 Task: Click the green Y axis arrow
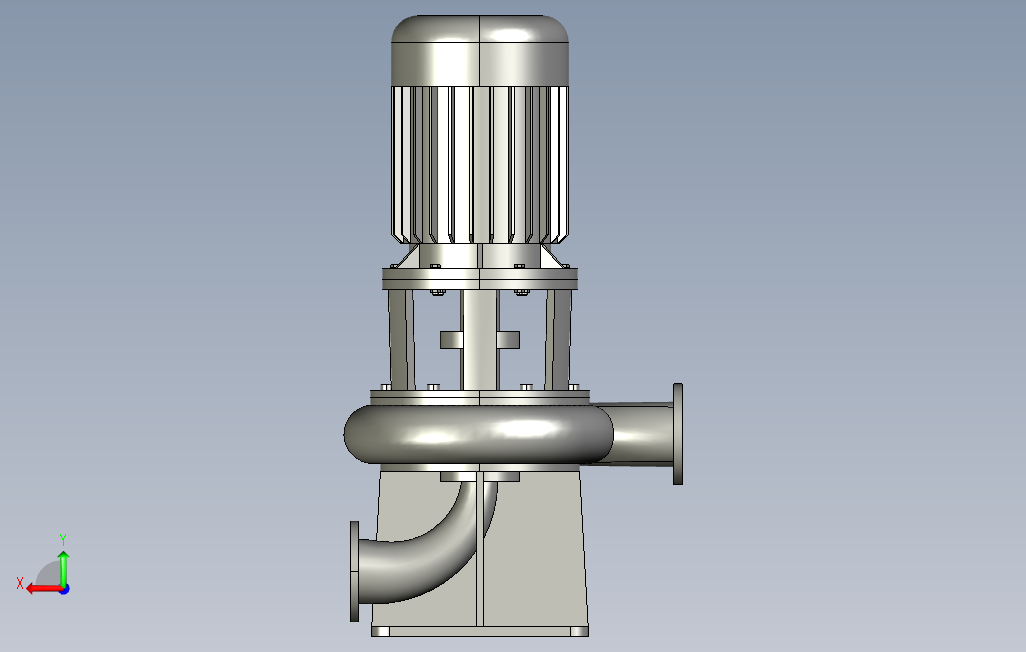(63, 567)
